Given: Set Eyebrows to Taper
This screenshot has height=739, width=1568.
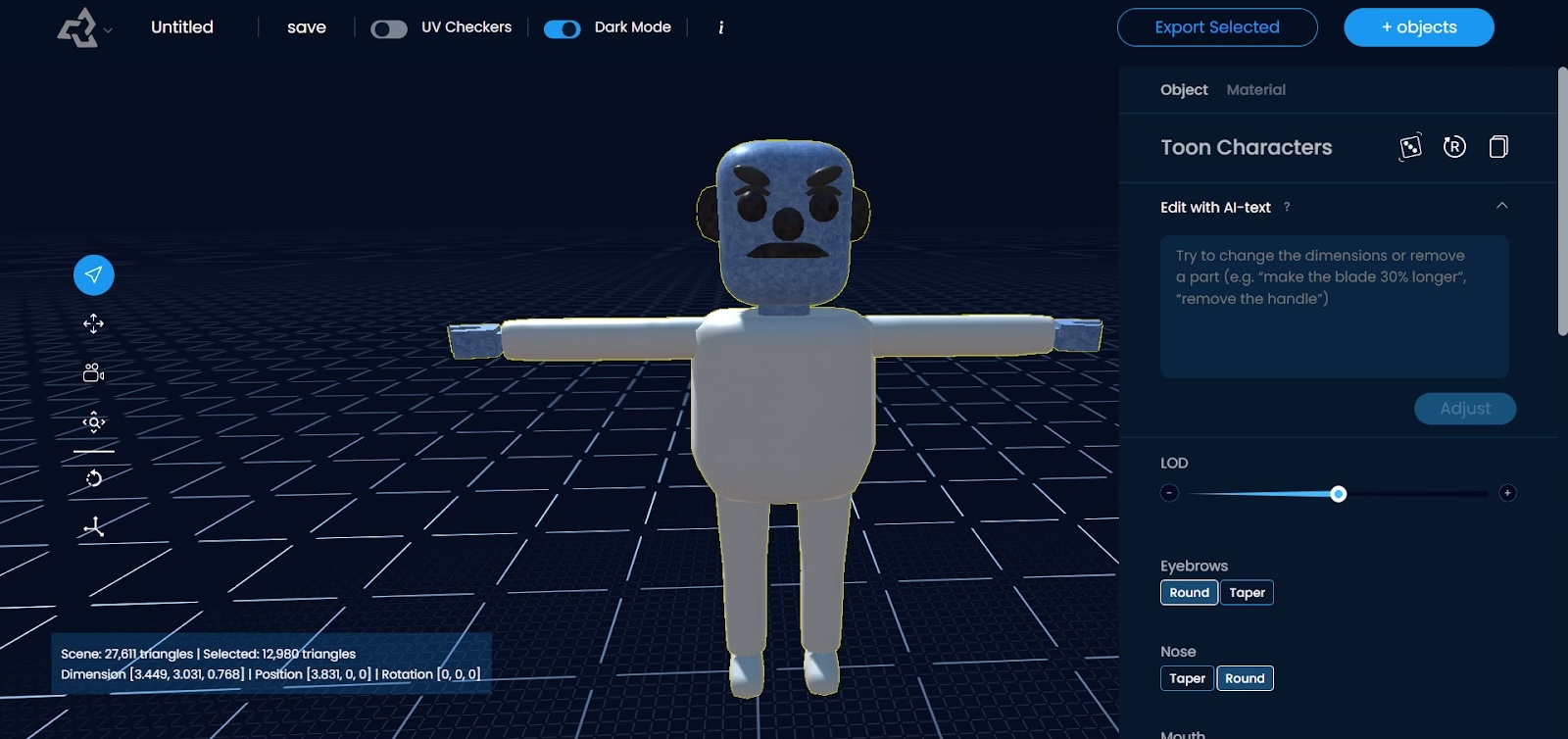Looking at the screenshot, I should click(1247, 593).
